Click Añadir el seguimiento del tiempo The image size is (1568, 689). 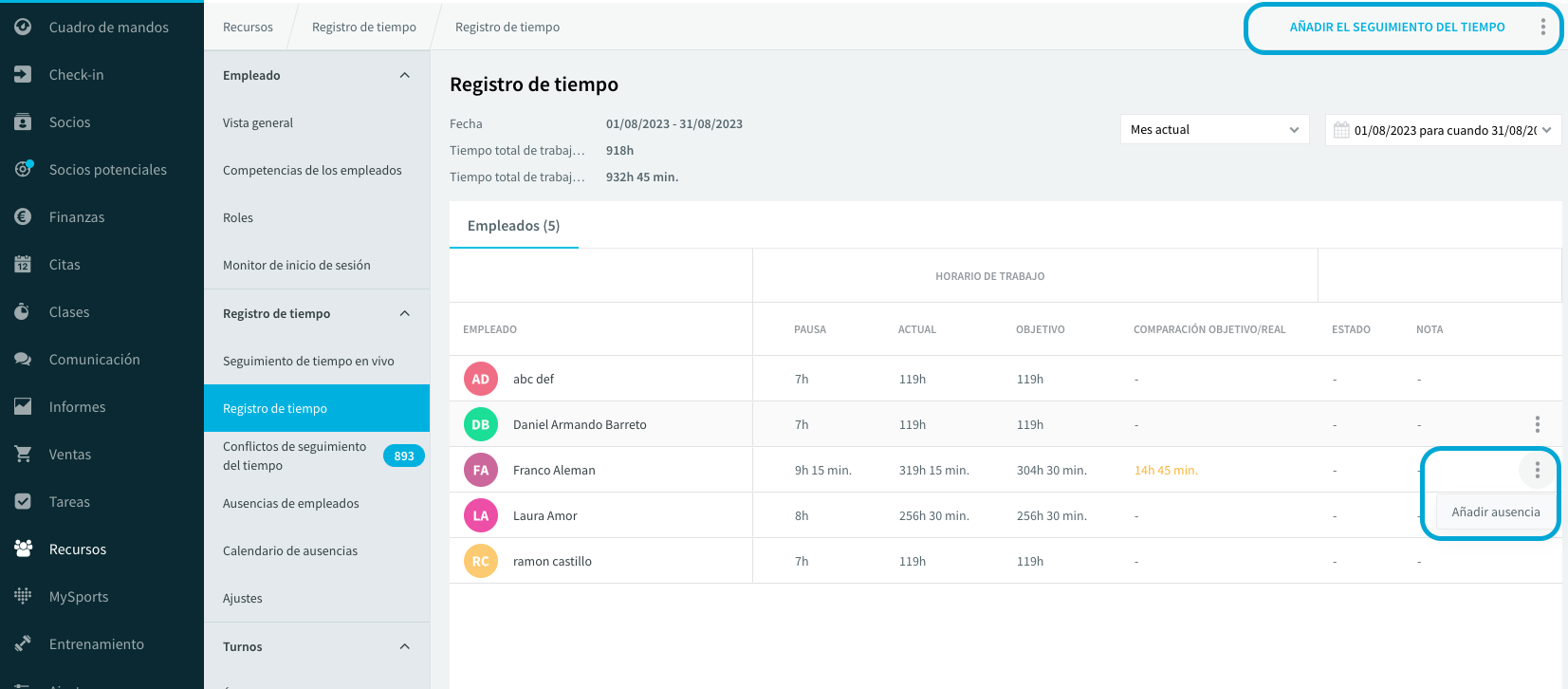click(x=1396, y=27)
